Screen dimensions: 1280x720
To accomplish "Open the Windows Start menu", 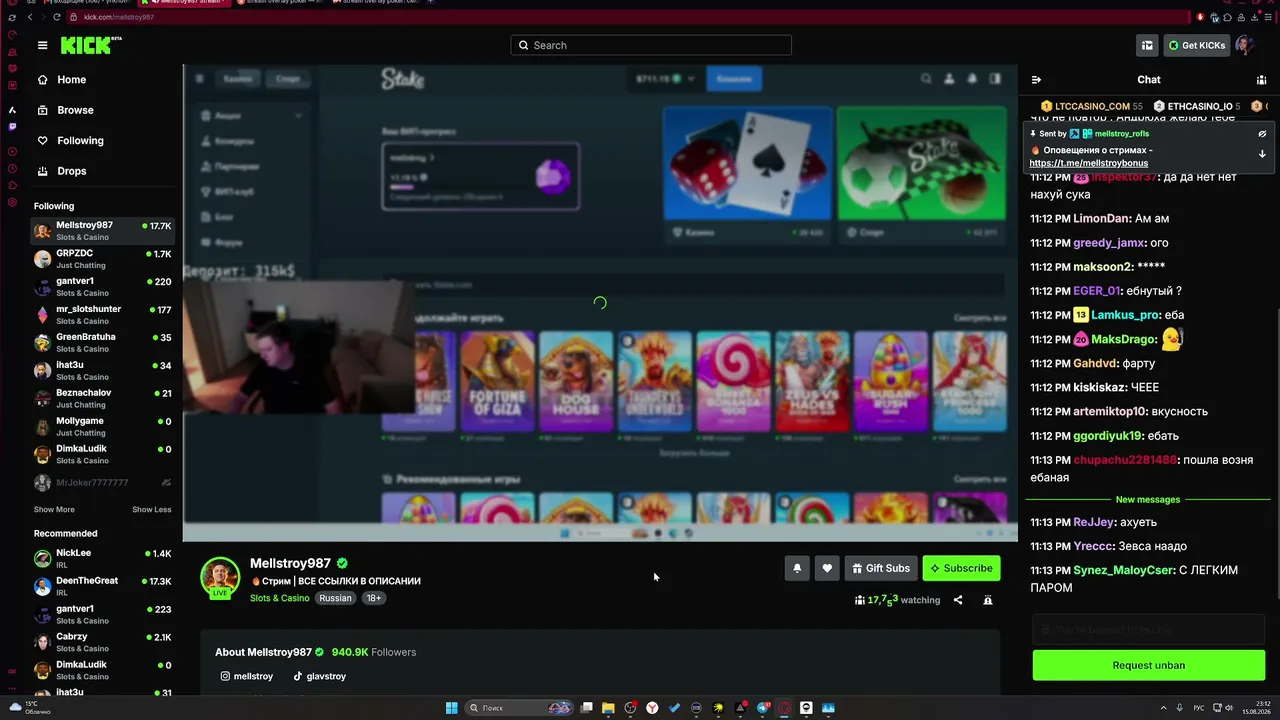I will click(452, 708).
